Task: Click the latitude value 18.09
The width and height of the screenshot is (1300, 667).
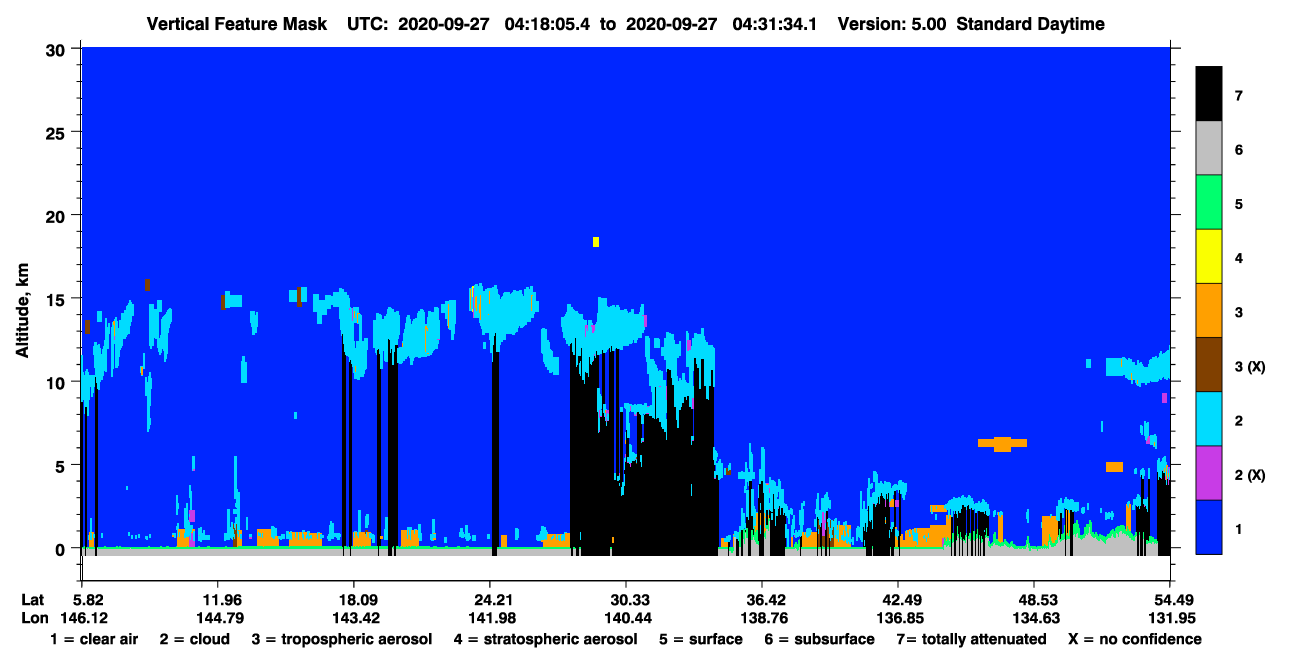Action: click(354, 600)
